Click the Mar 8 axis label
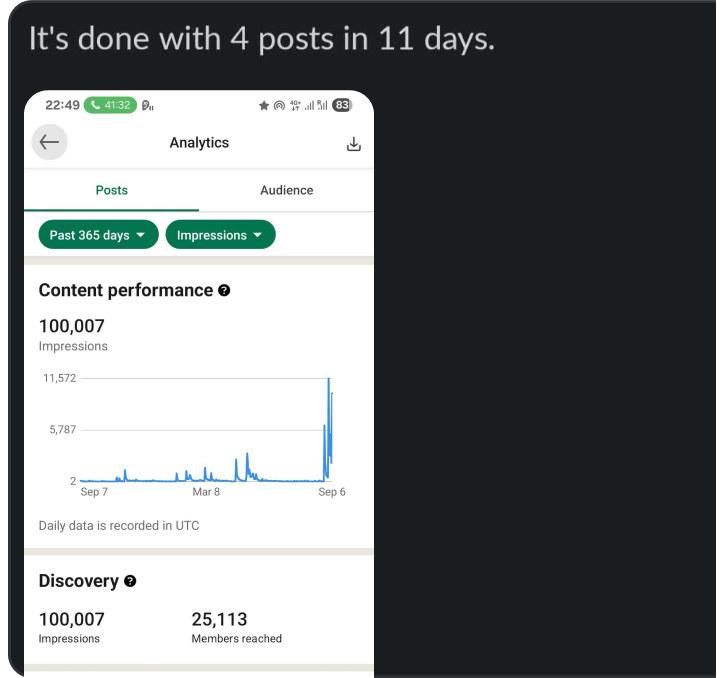Screen dimensions: 724x678 point(206,492)
